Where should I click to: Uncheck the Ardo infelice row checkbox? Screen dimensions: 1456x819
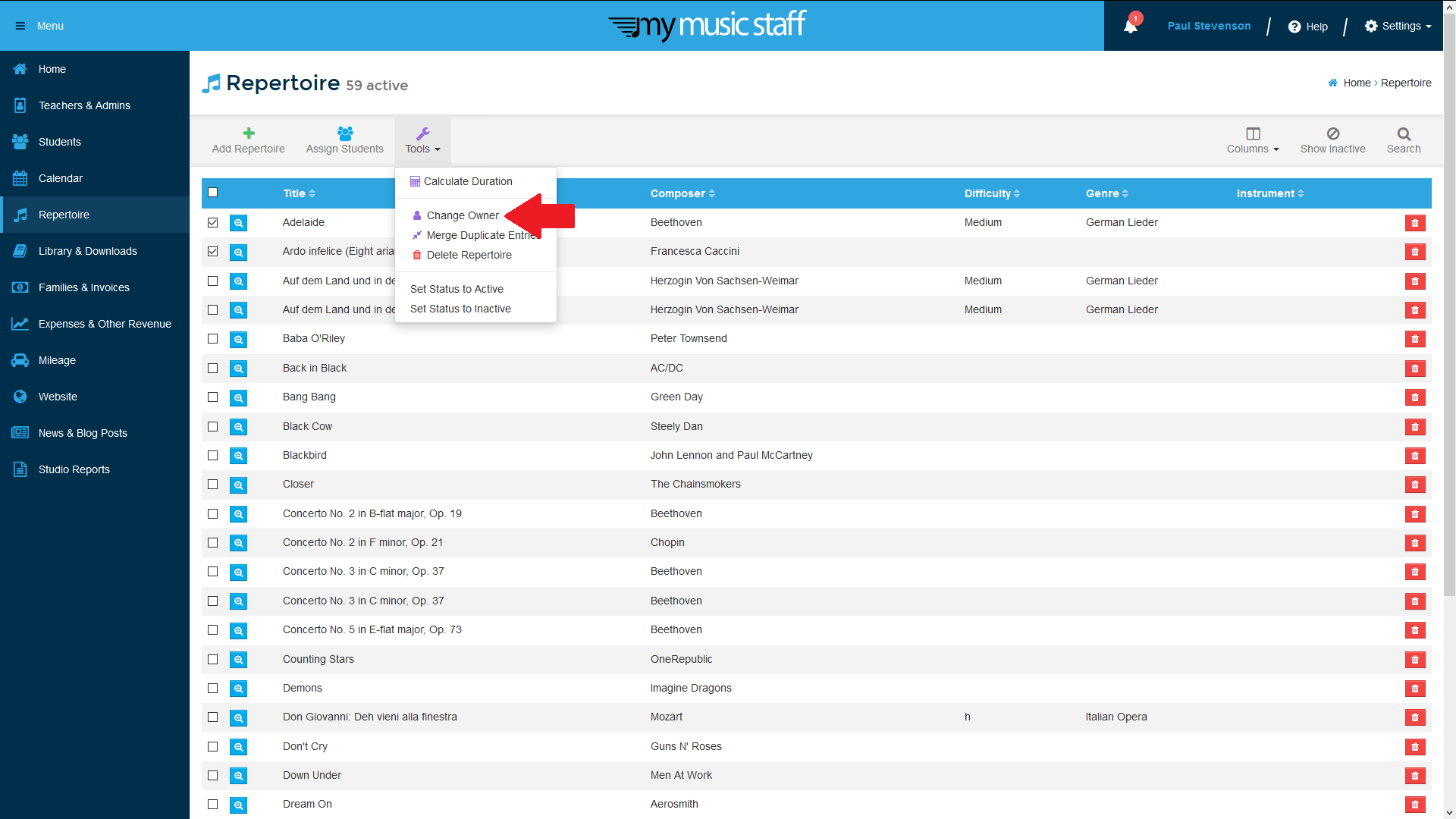212,251
